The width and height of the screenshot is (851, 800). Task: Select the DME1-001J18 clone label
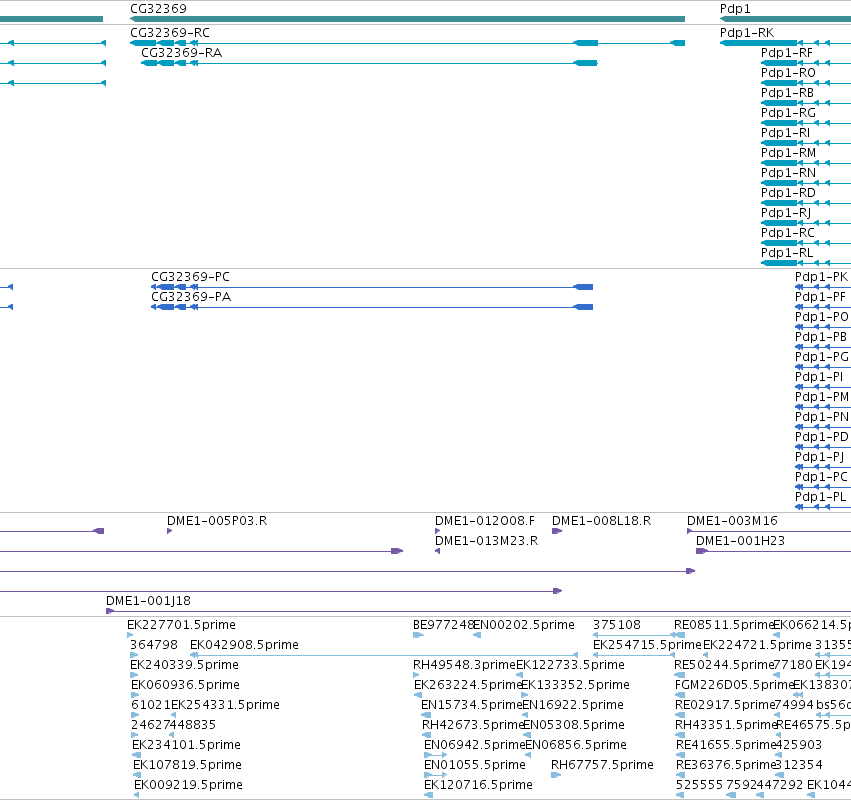coord(149,601)
